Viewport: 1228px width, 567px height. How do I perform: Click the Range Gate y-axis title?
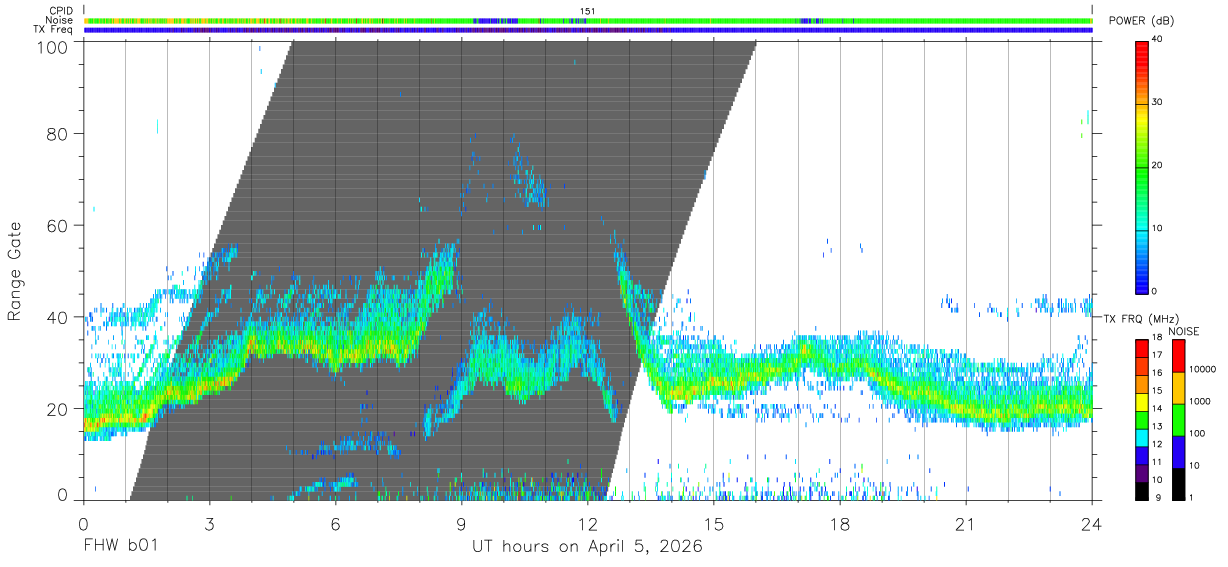click(15, 271)
